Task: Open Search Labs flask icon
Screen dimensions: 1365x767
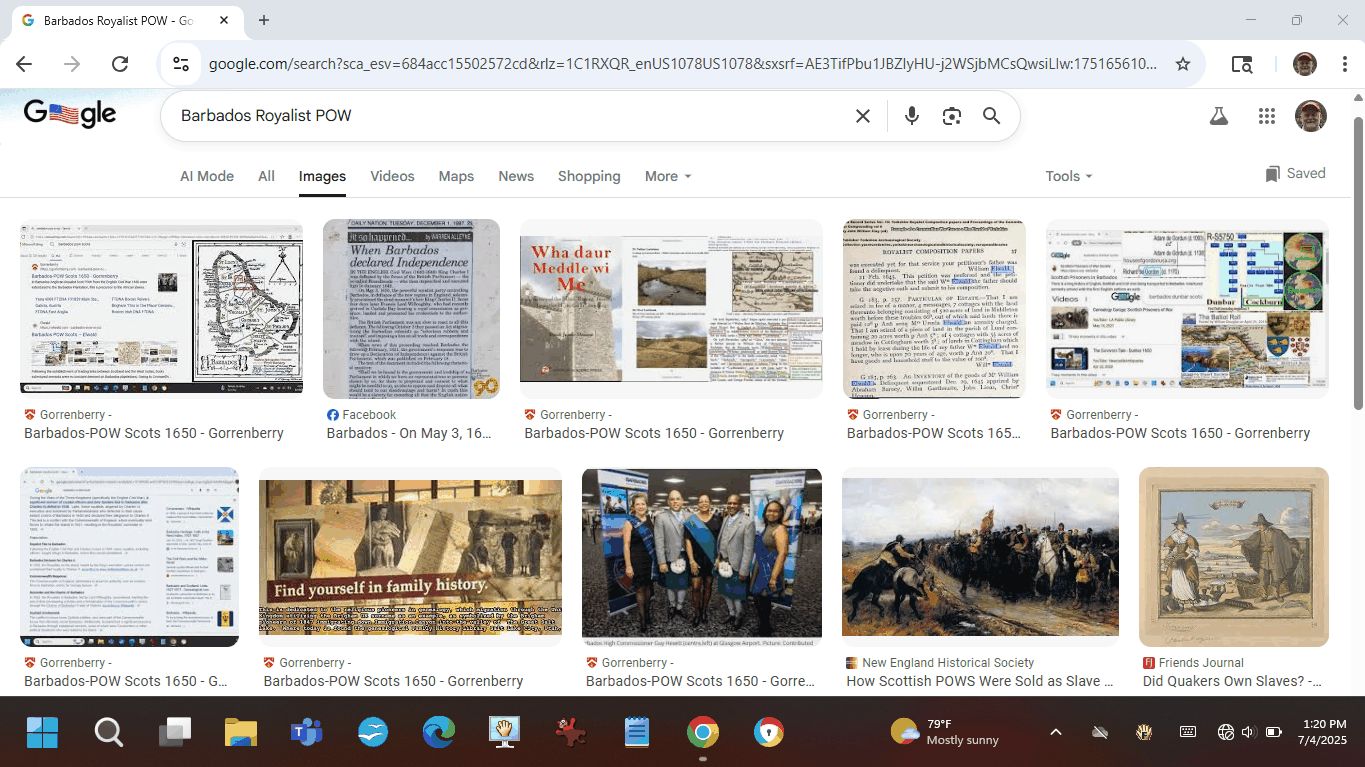Action: click(1218, 116)
